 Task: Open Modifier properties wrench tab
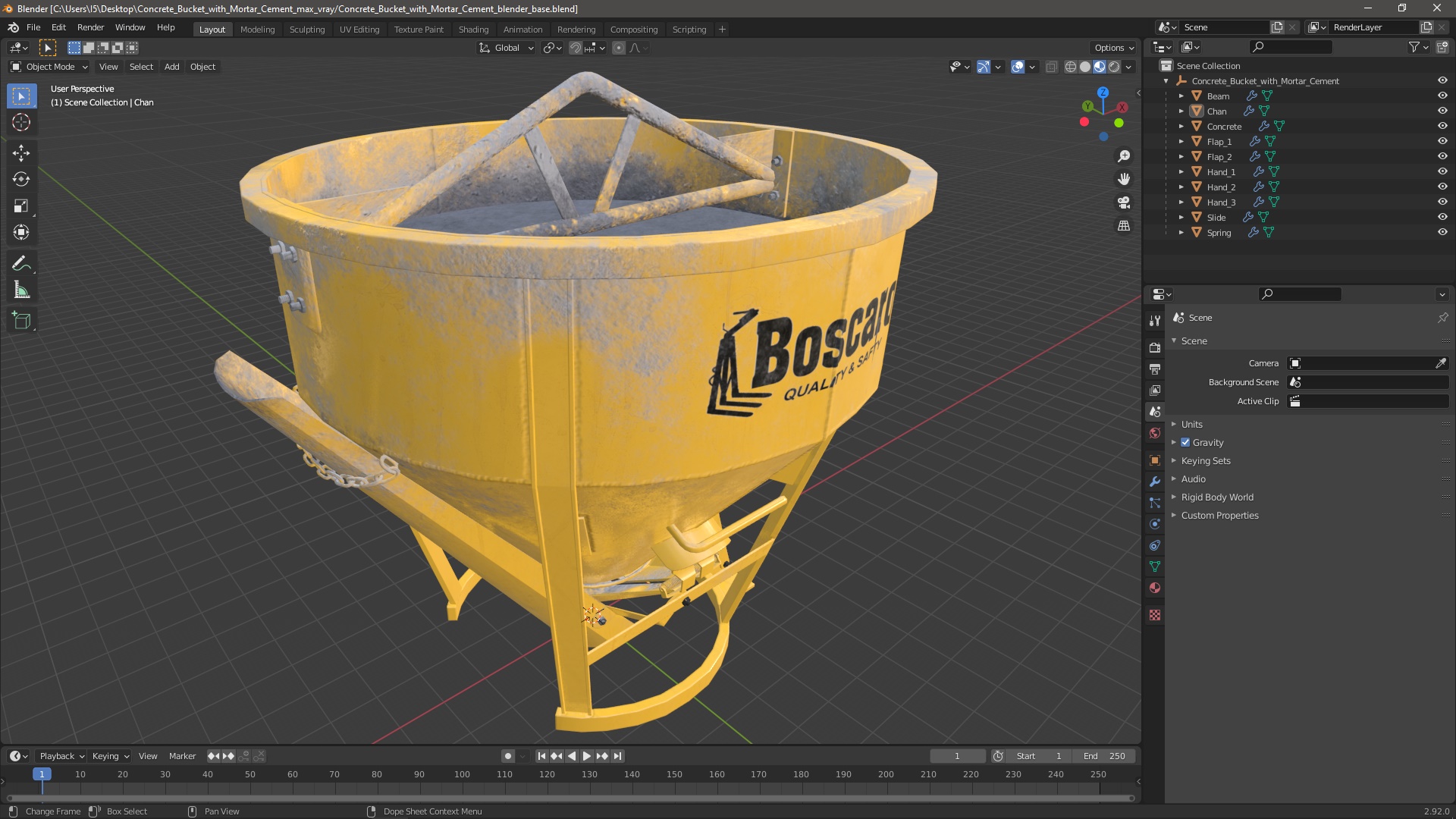[1155, 482]
